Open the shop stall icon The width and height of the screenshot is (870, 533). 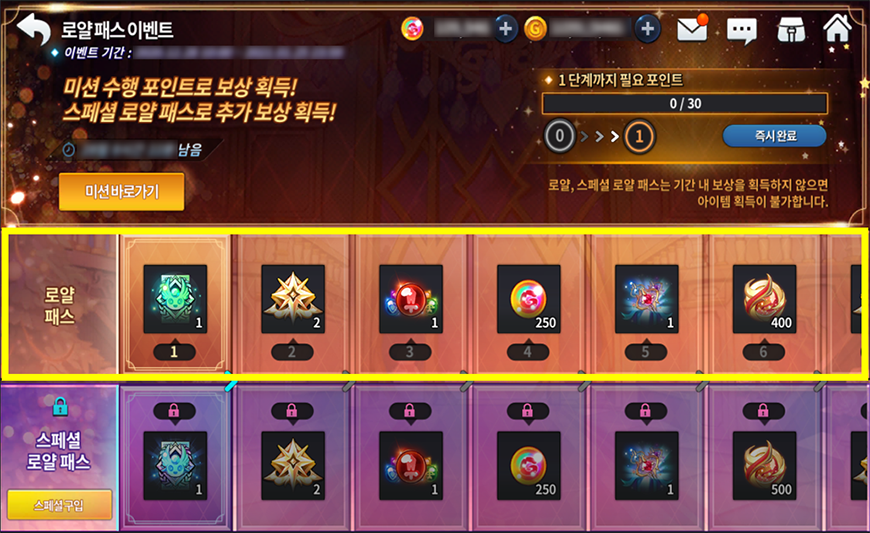(791, 29)
